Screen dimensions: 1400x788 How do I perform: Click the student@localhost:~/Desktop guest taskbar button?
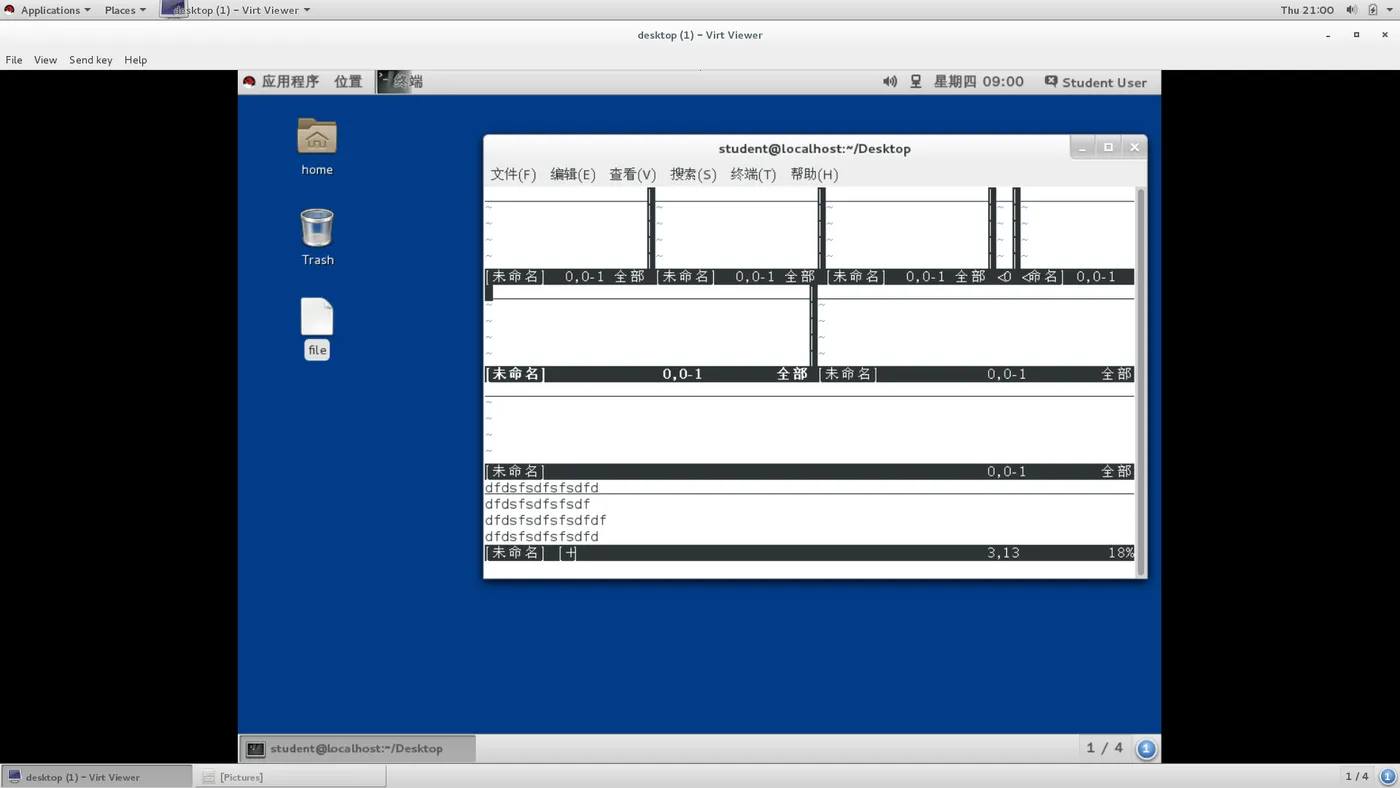tap(358, 748)
